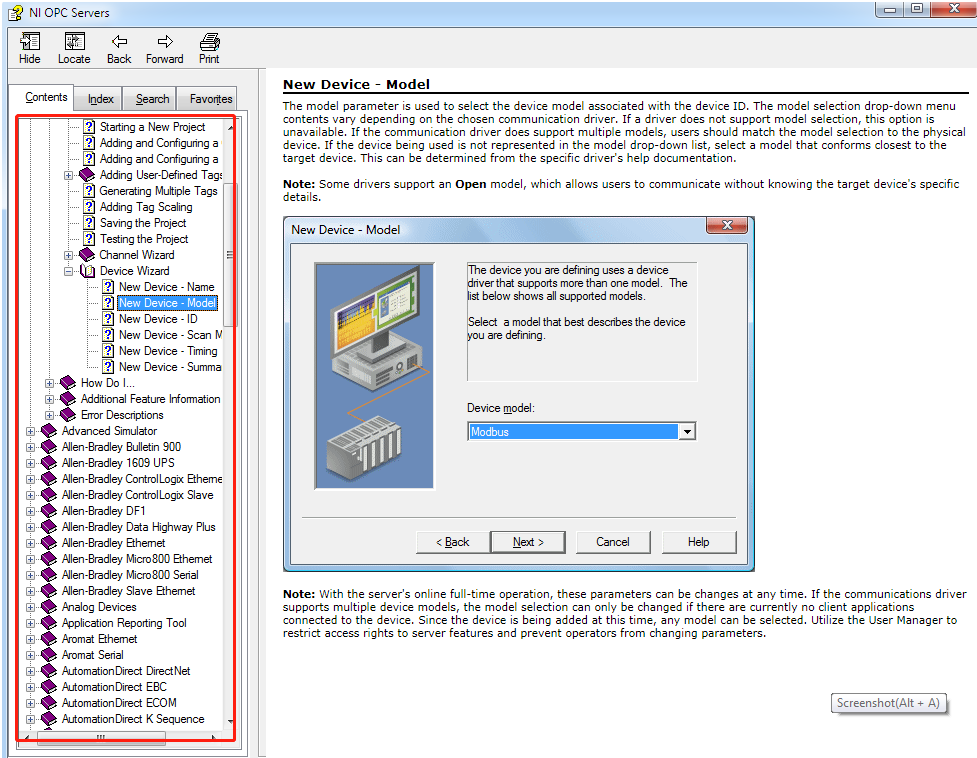
Task: Click the open book icon beside Device Wizard
Action: [x=88, y=271]
